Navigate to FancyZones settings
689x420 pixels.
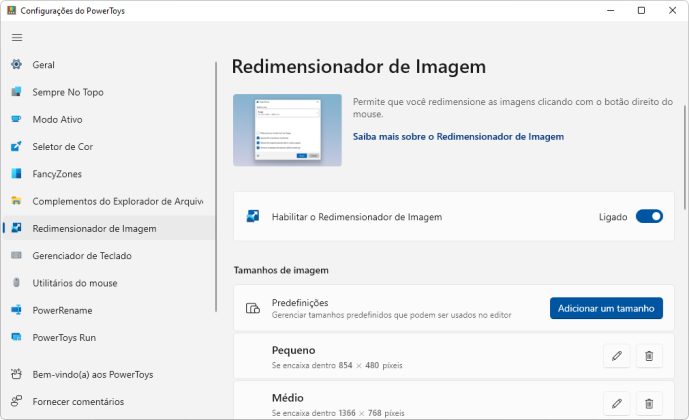57,174
